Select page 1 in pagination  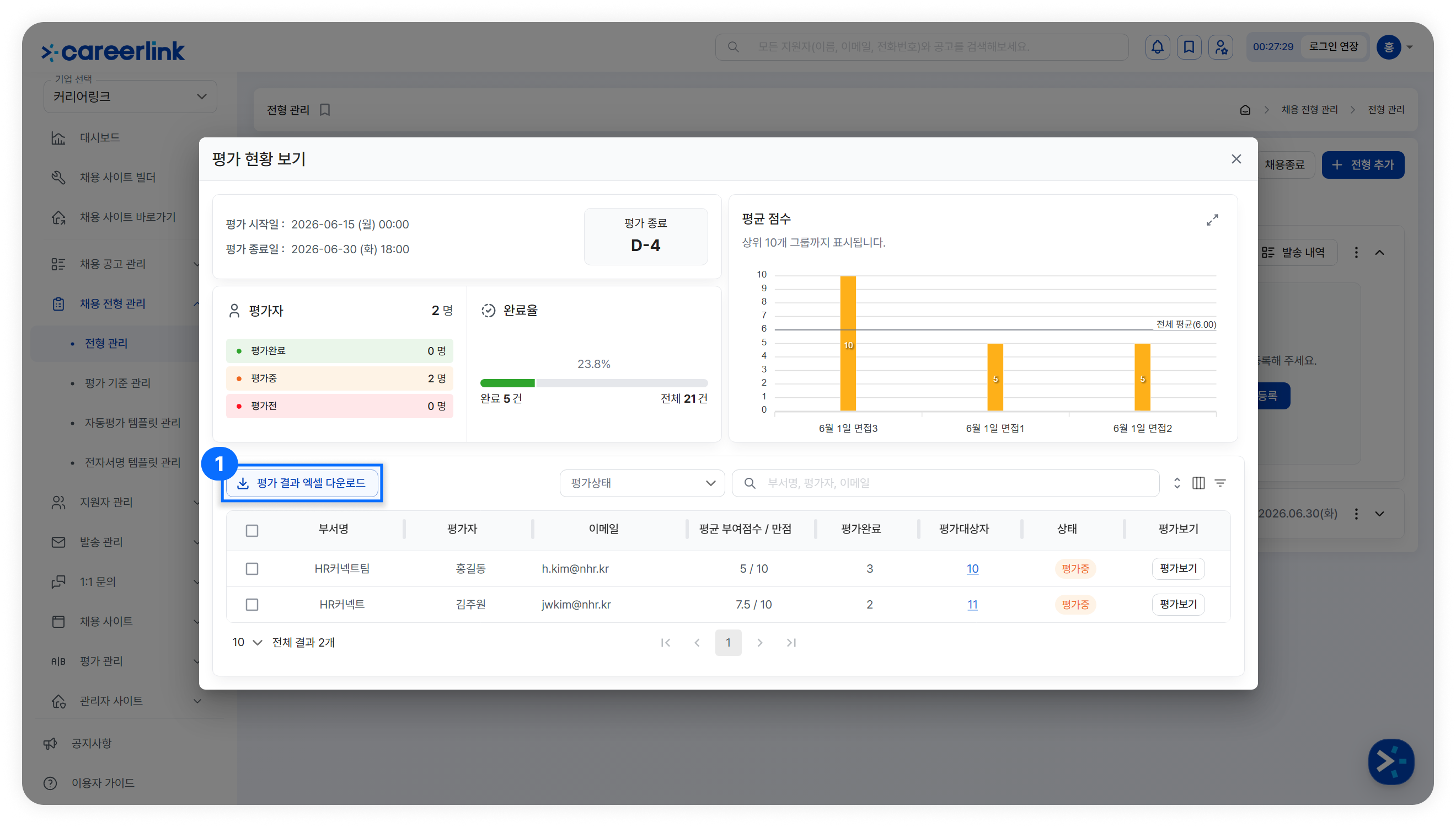(x=729, y=642)
